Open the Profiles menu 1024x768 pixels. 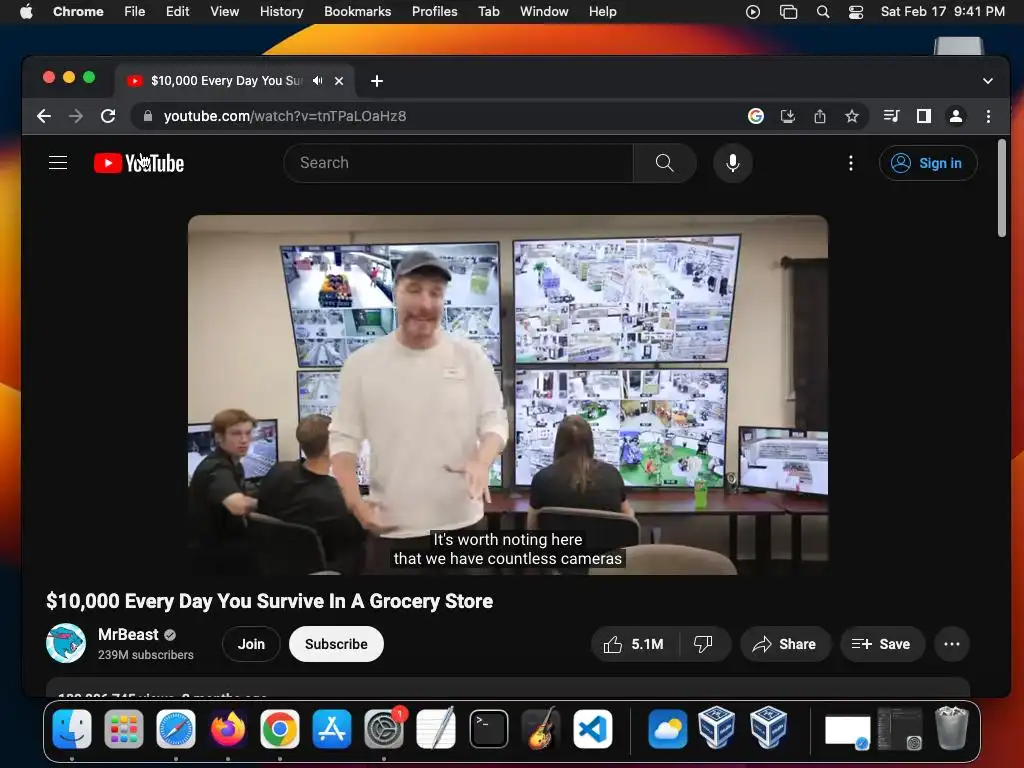(x=434, y=11)
